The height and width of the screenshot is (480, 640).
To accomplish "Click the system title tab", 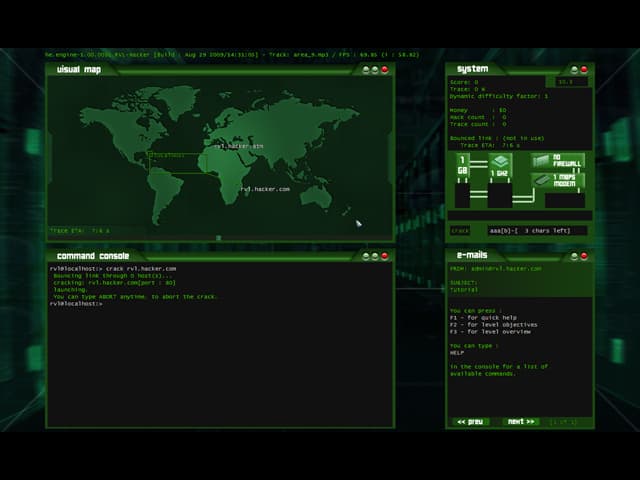I will 472,69.
